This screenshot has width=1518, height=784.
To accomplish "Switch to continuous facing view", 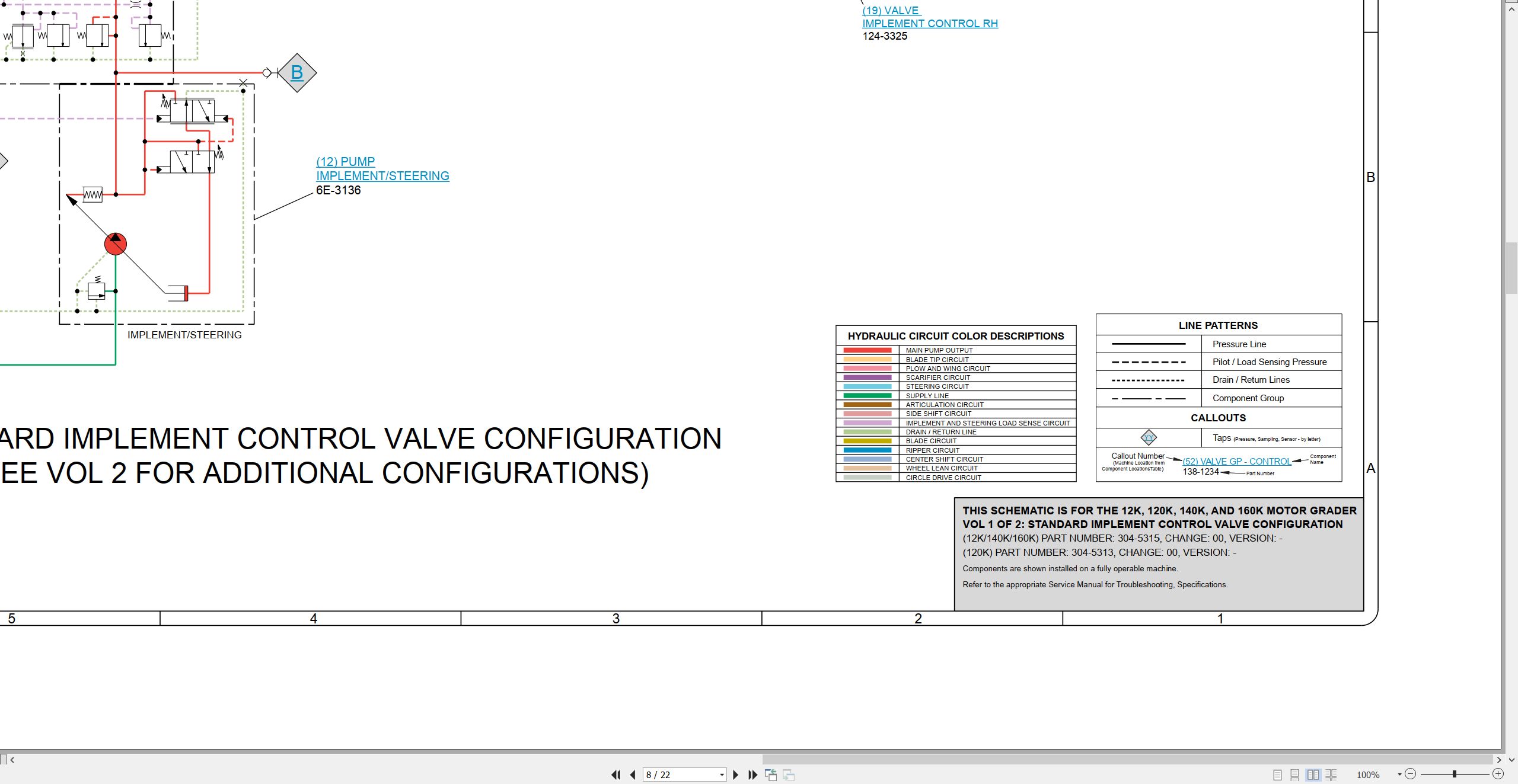I will [x=1331, y=775].
